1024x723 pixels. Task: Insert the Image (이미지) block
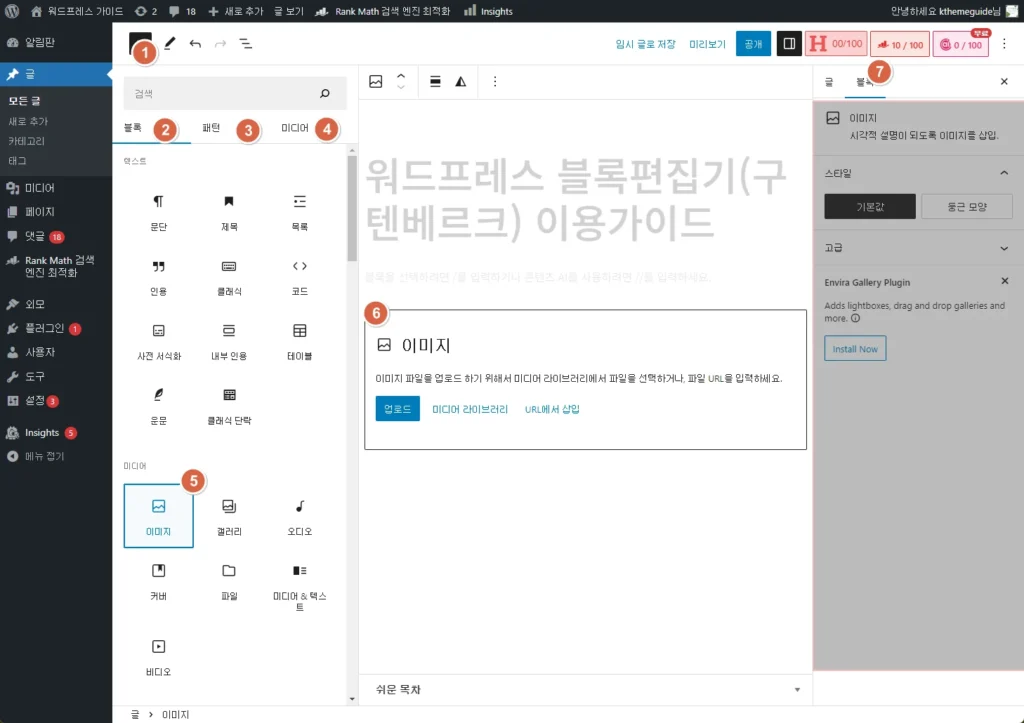click(x=159, y=516)
